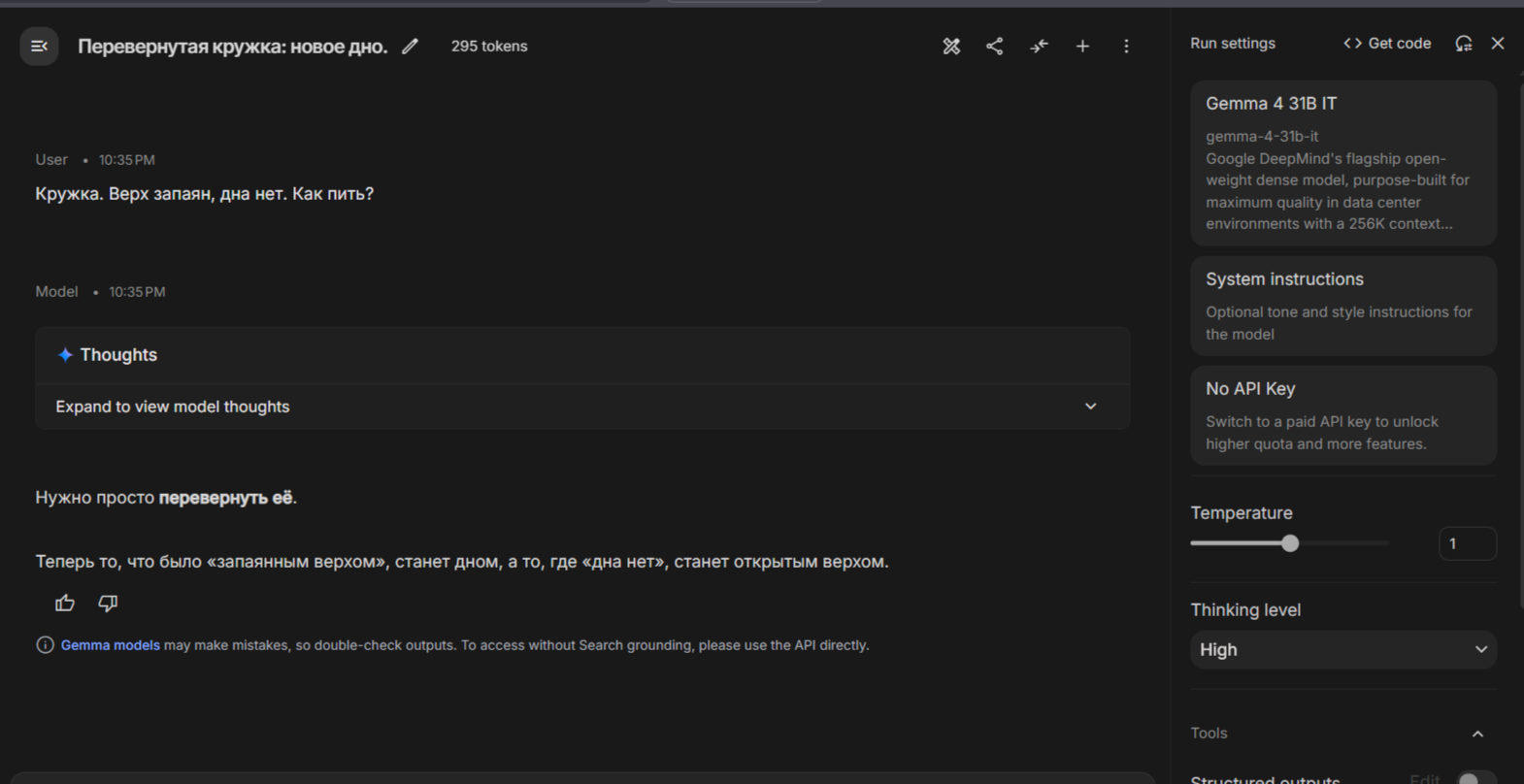This screenshot has width=1524, height=784.
Task: Open the System instructions card
Action: click(x=1343, y=306)
